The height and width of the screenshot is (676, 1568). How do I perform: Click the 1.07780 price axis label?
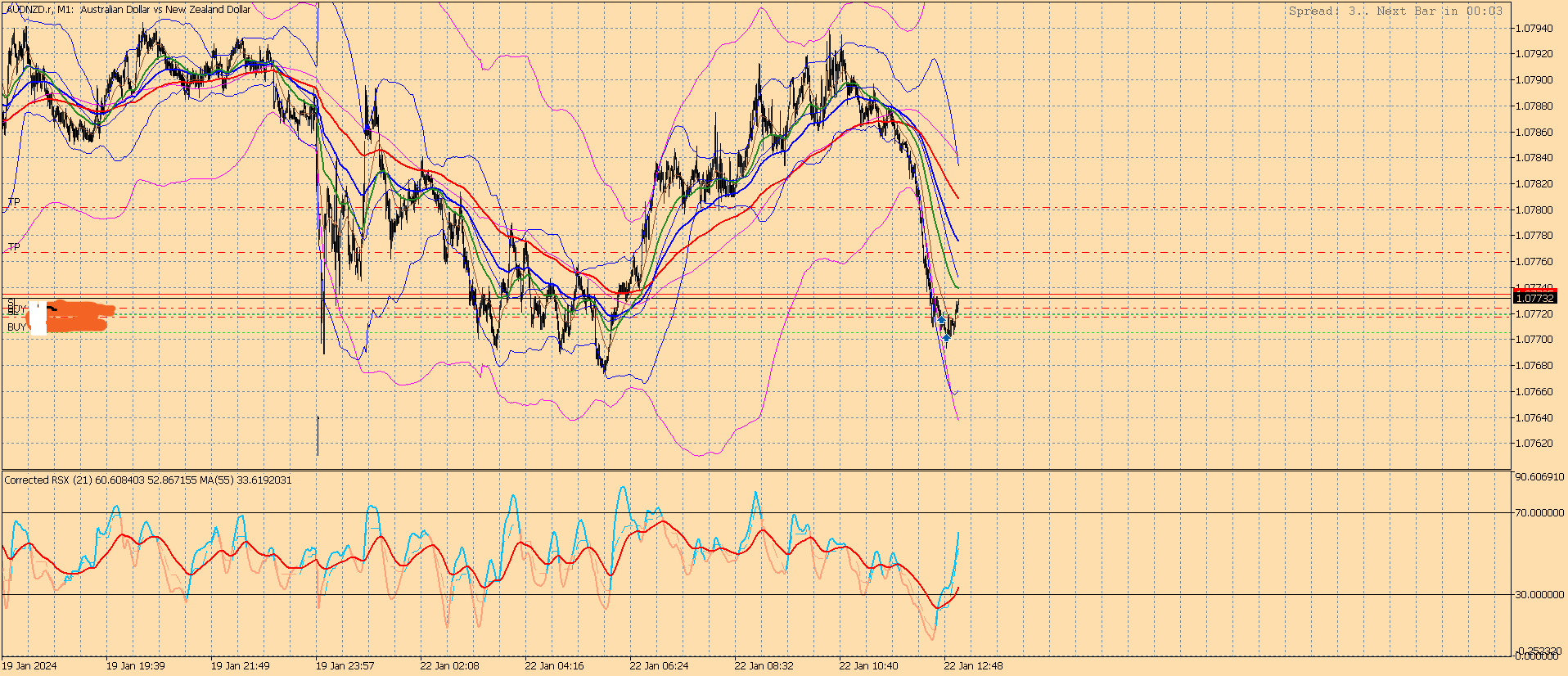coord(1534,236)
